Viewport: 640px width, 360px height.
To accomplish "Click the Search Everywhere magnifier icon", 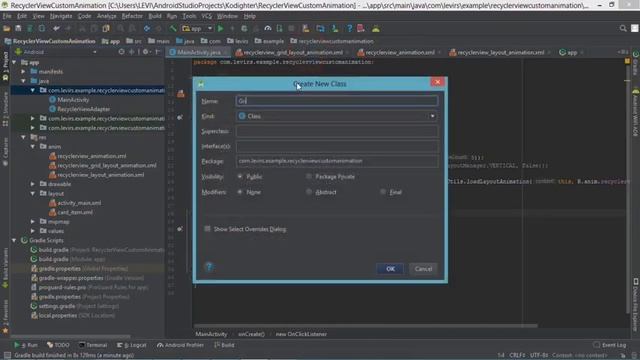I will [x=623, y=28].
